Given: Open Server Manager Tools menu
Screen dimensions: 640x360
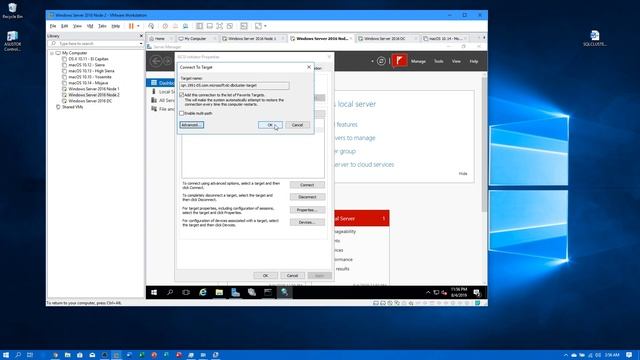Looking at the screenshot, I should click(x=439, y=61).
